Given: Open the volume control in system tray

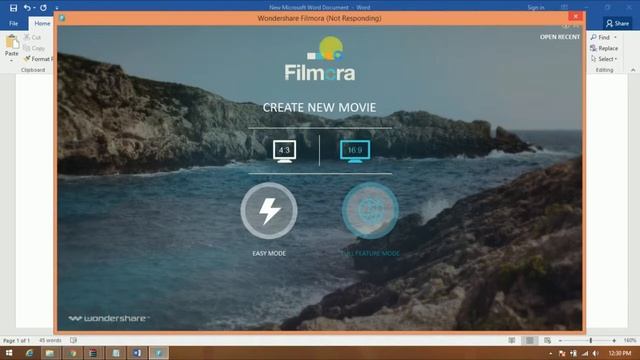Looking at the screenshot, I should 596,353.
